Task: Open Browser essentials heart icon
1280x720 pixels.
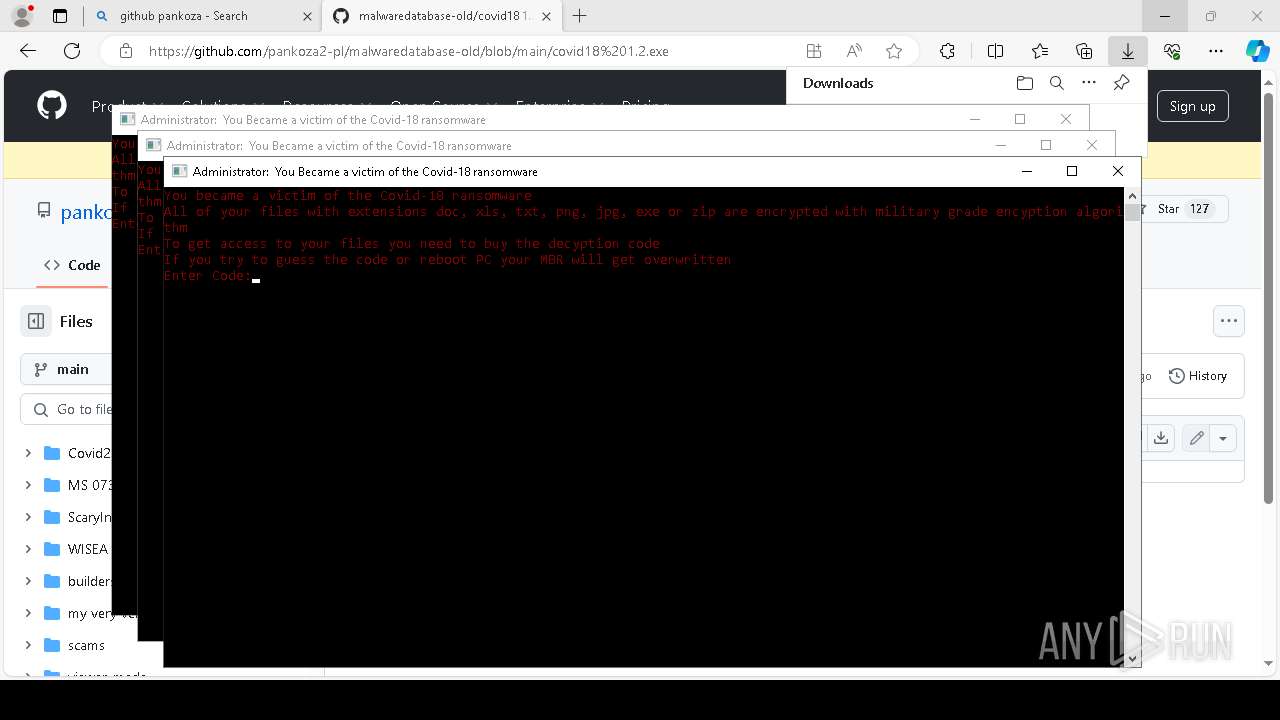Action: coord(1172,51)
